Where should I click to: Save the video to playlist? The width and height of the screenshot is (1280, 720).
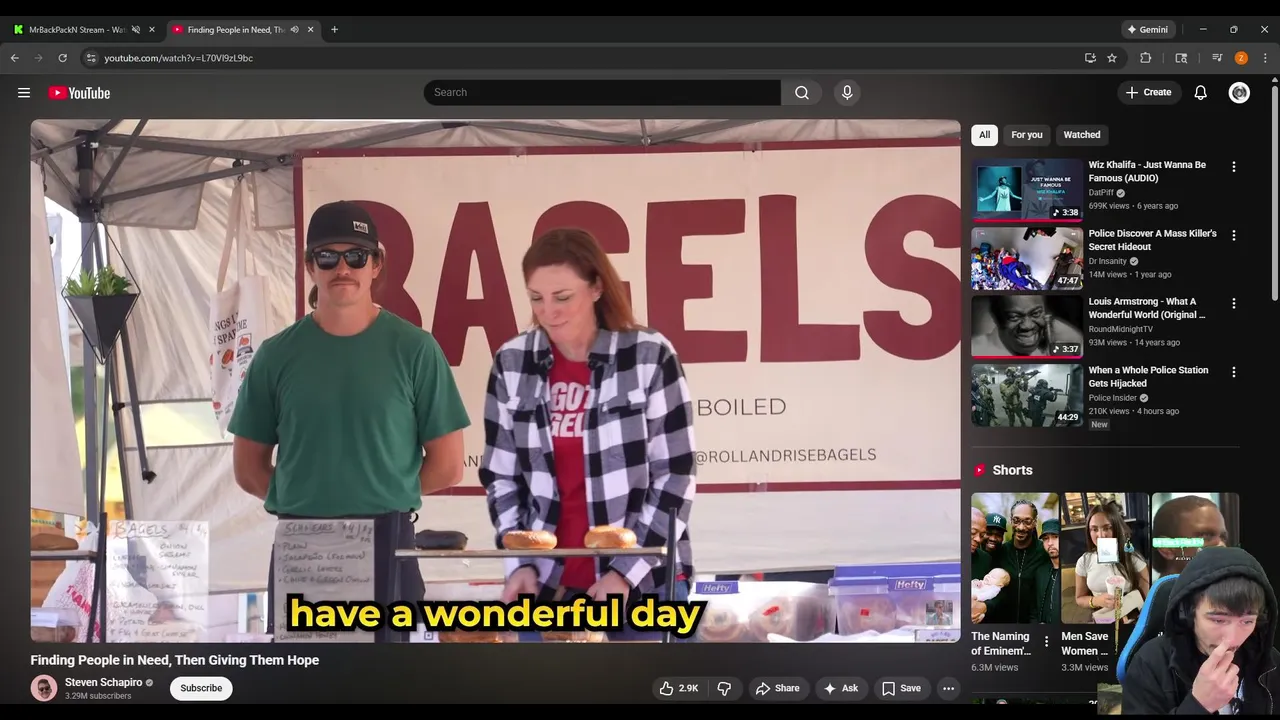point(901,688)
